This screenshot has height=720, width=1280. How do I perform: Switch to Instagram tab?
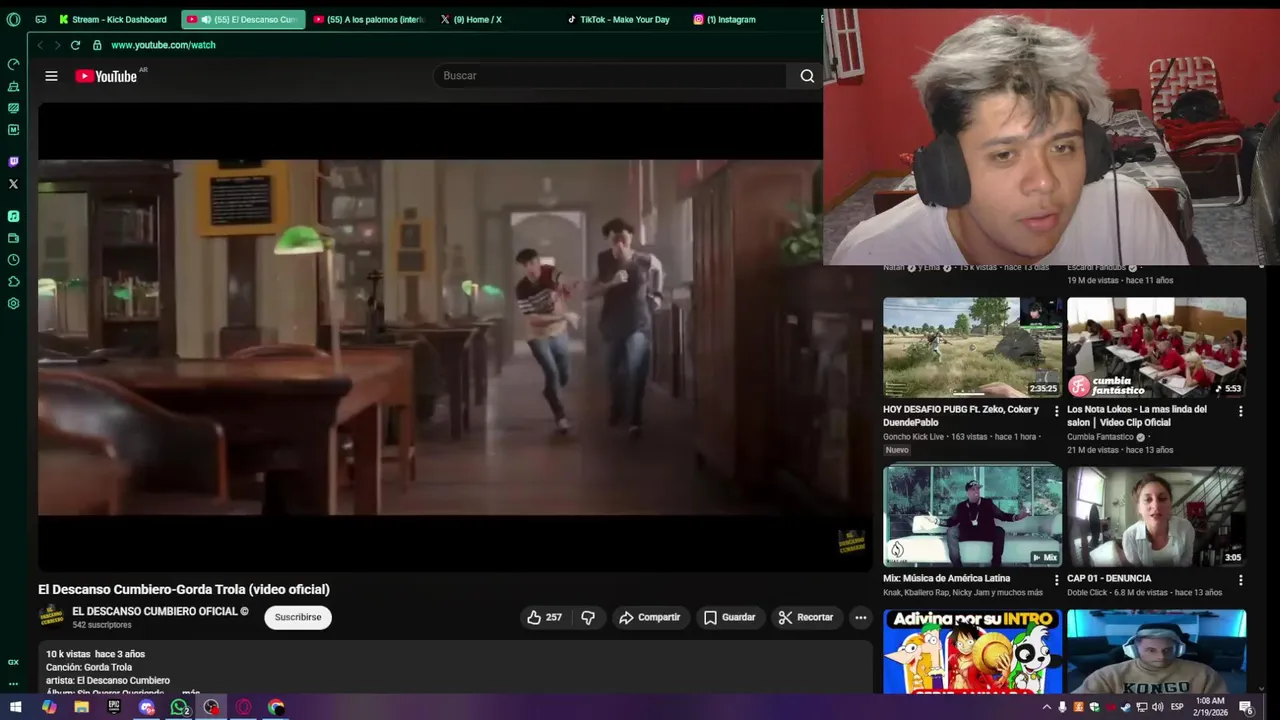point(726,19)
